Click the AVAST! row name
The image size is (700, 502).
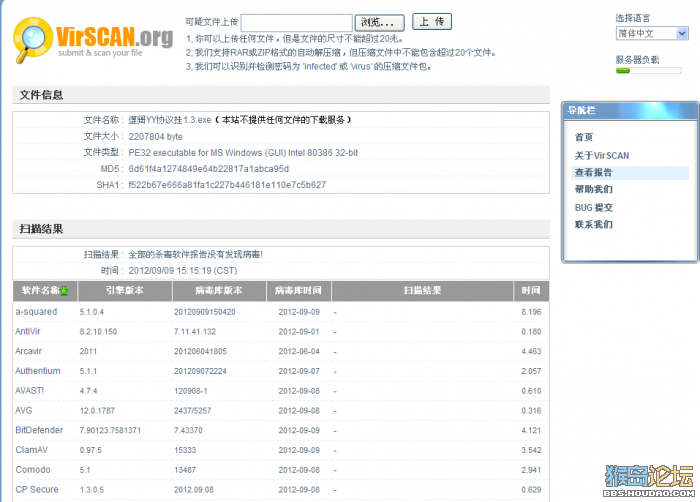click(x=29, y=391)
